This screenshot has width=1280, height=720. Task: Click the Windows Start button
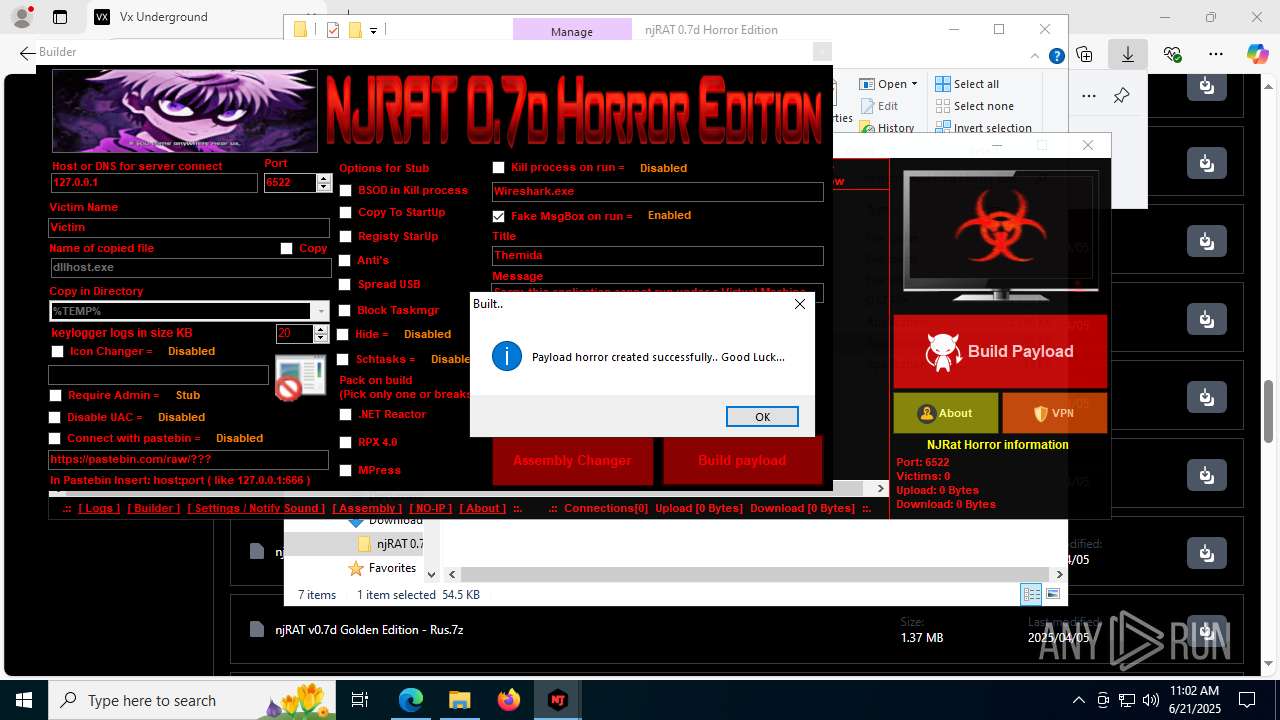(x=22, y=700)
